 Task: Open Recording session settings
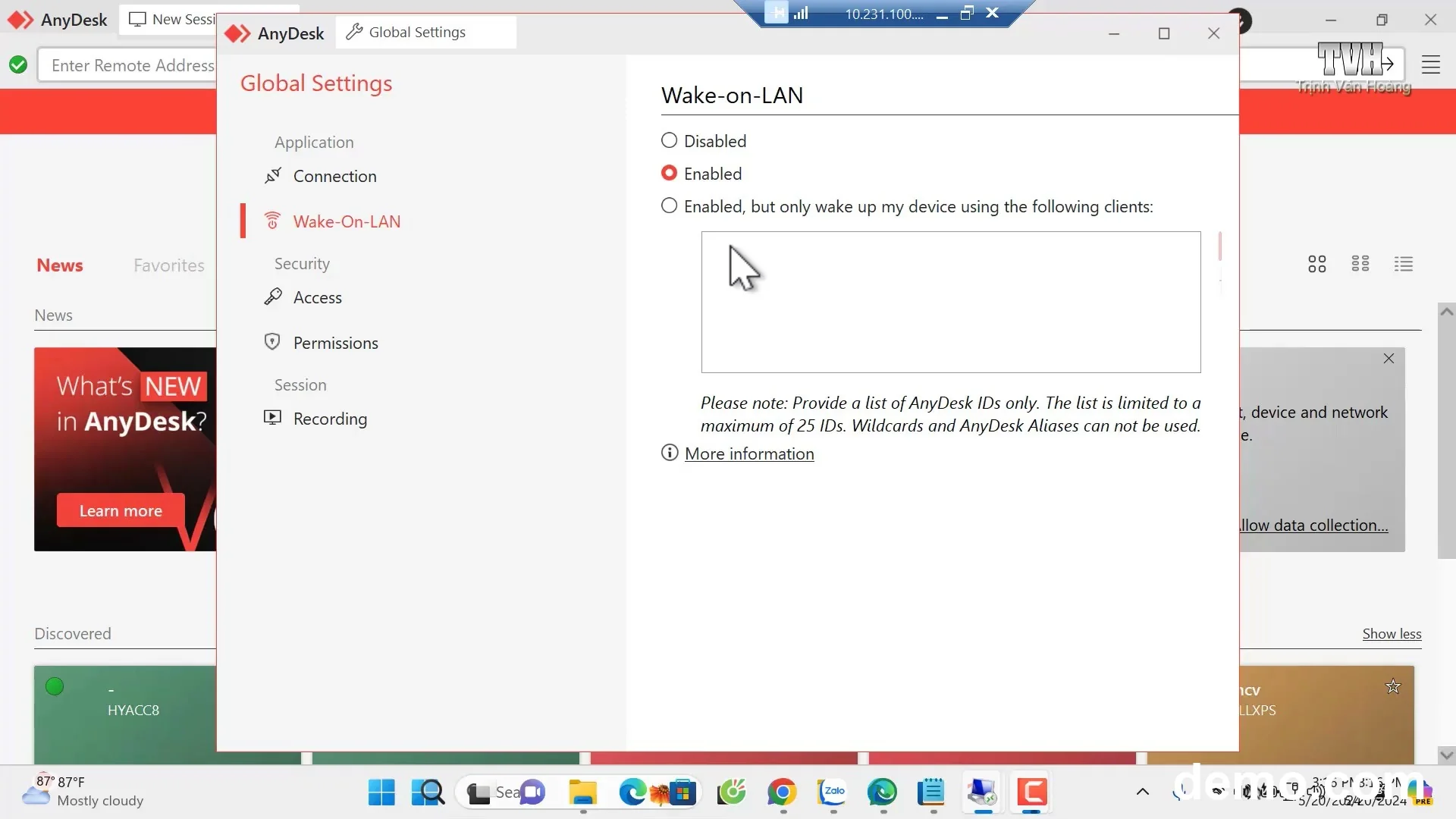pos(315,419)
